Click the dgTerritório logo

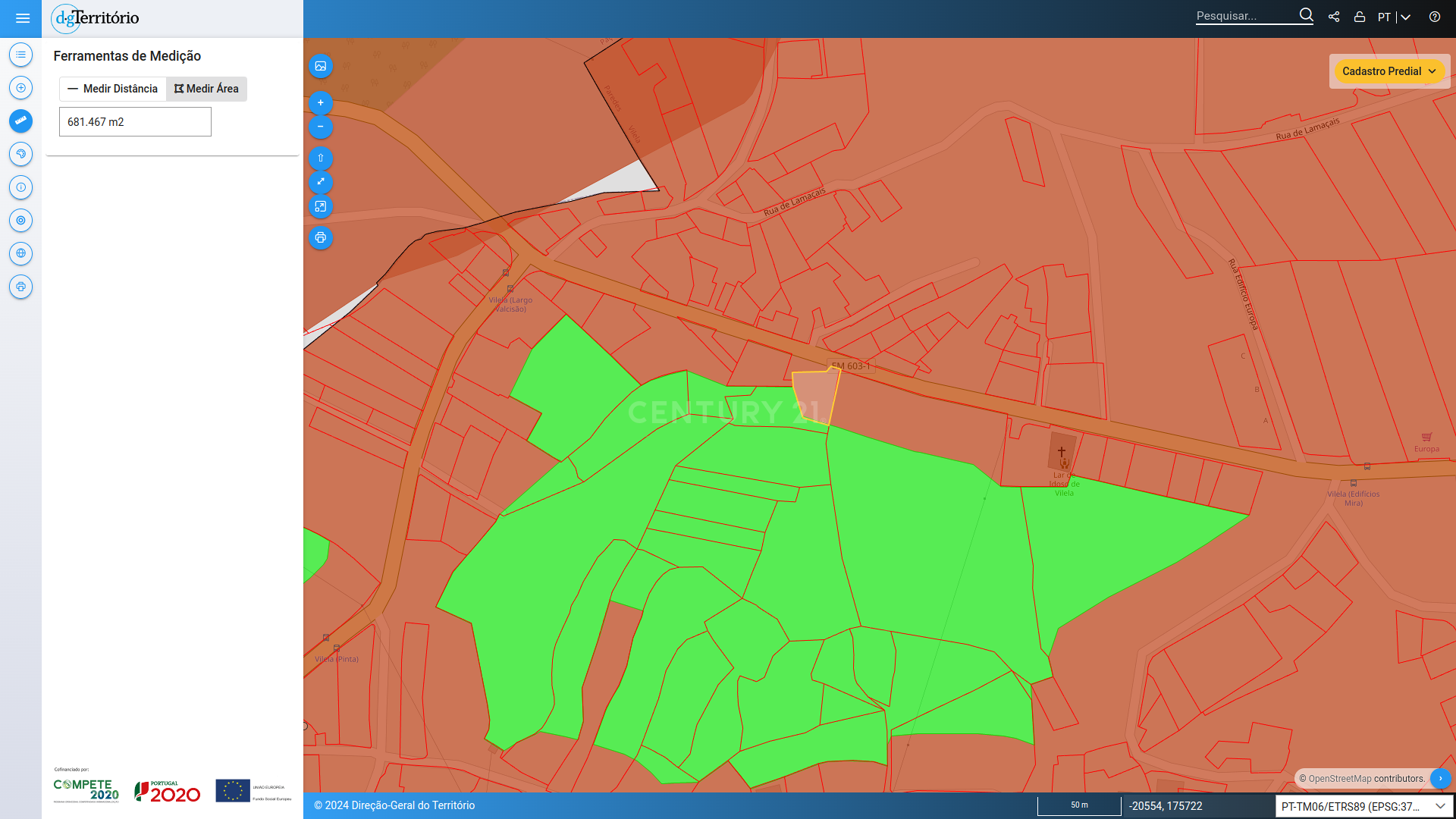pos(96,18)
